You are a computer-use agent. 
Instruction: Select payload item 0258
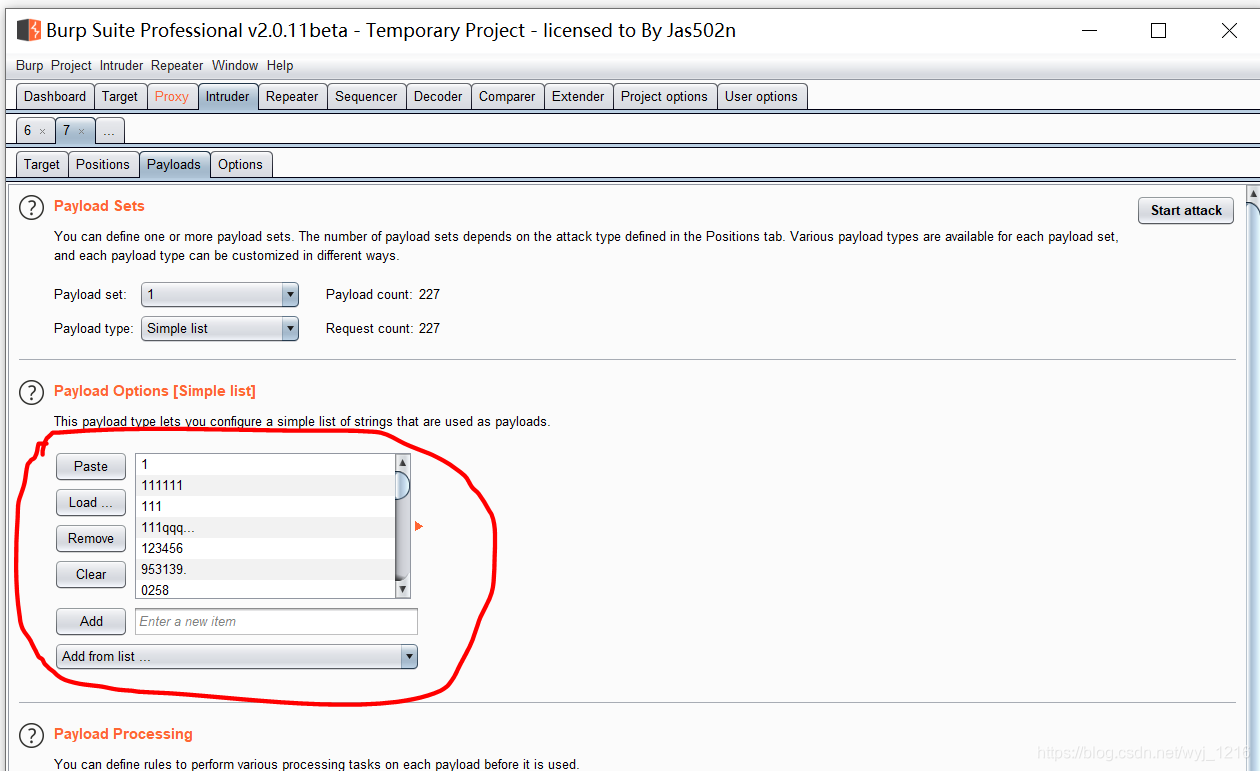tap(266, 589)
